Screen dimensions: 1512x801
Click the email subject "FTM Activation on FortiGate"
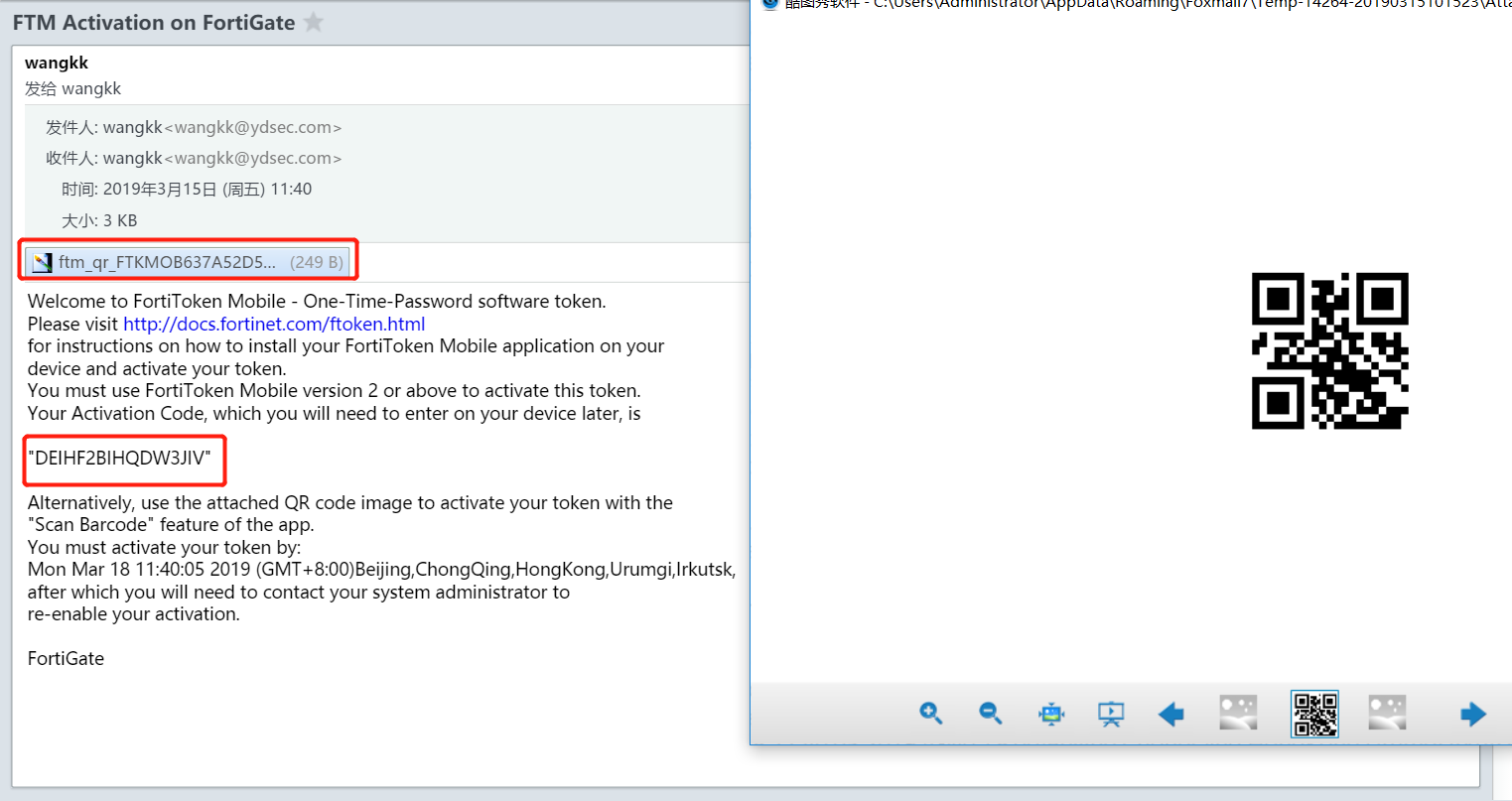pos(154,22)
